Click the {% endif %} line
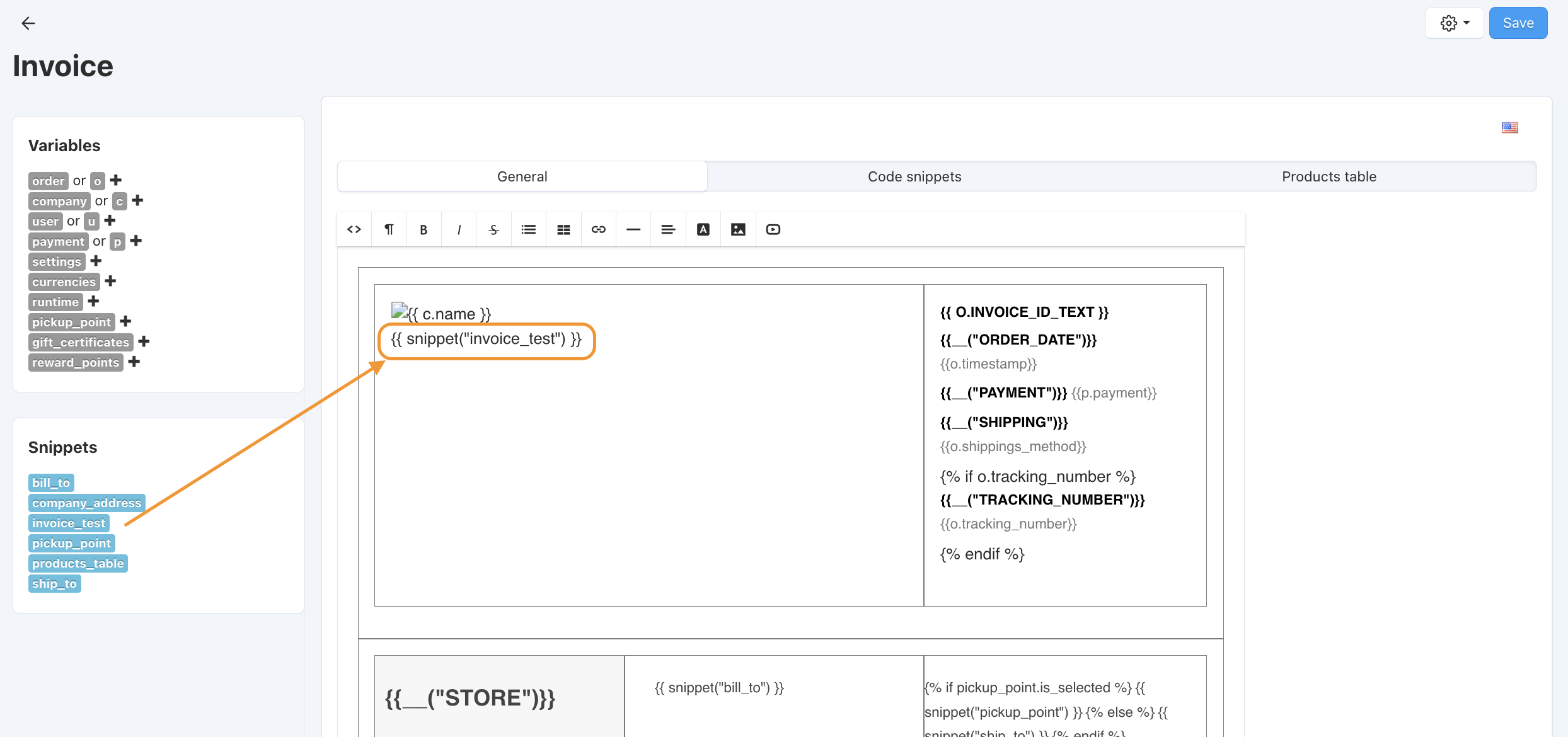This screenshot has width=1568, height=737. (x=982, y=554)
